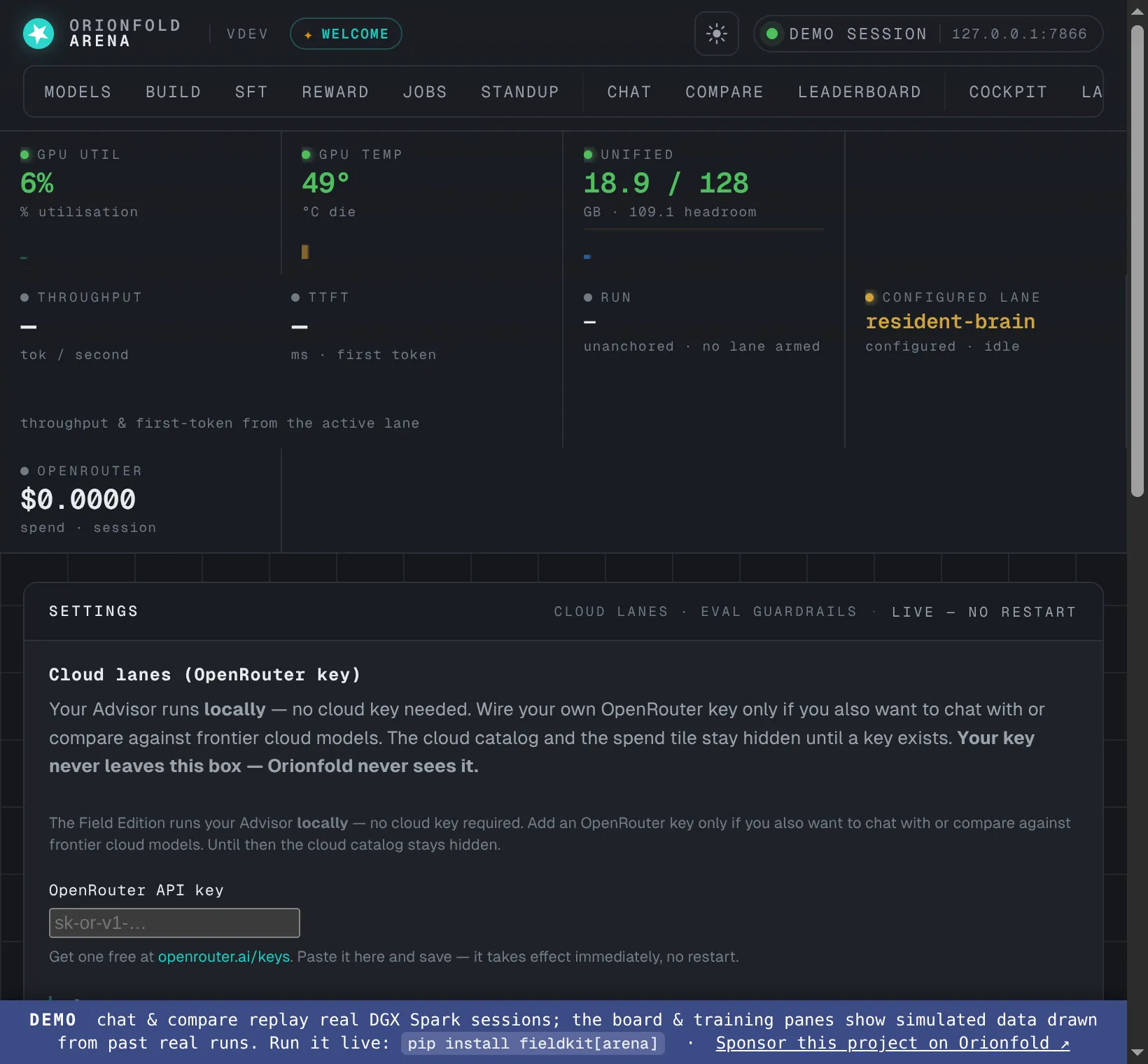Image resolution: width=1148 pixels, height=1064 pixels.
Task: Click the GPU temp sparkline bar
Action: point(305,252)
